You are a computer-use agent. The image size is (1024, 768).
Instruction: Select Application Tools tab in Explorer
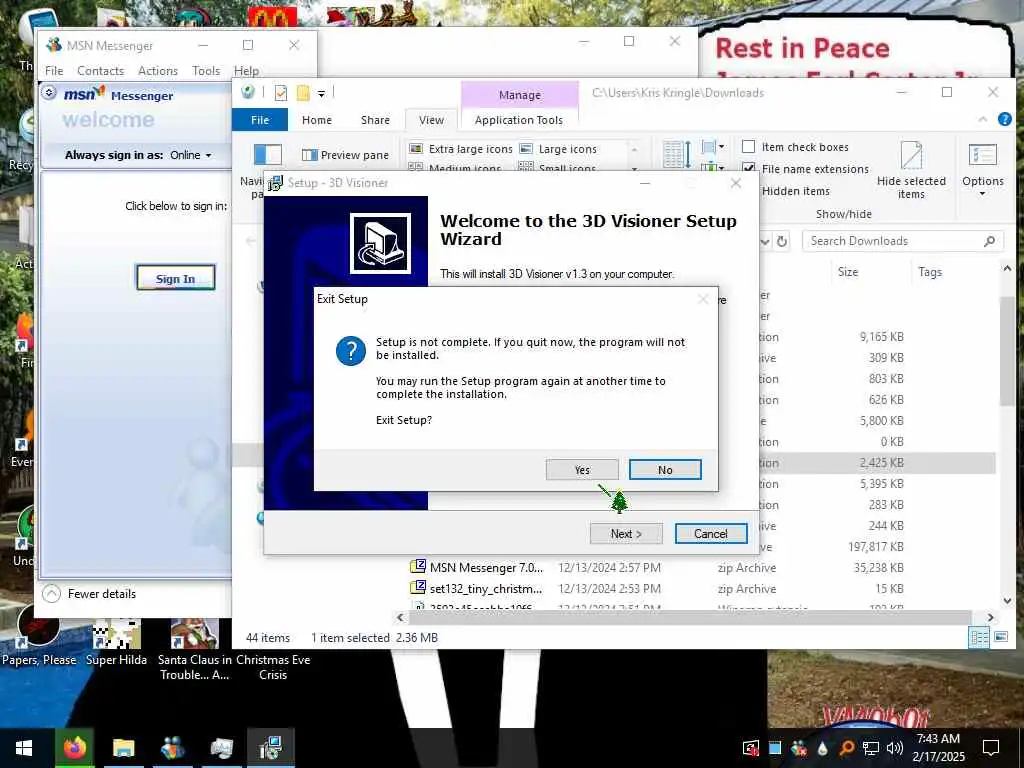coord(519,120)
